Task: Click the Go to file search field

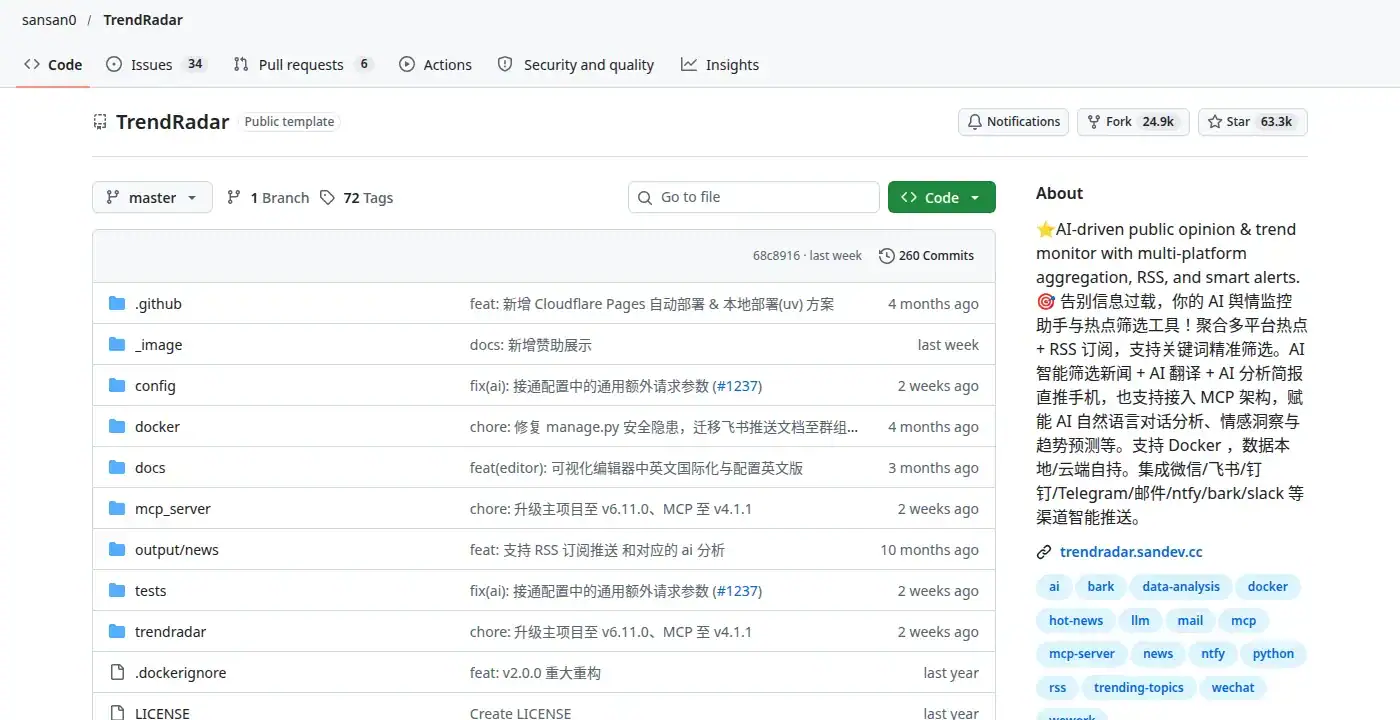Action: tap(754, 198)
